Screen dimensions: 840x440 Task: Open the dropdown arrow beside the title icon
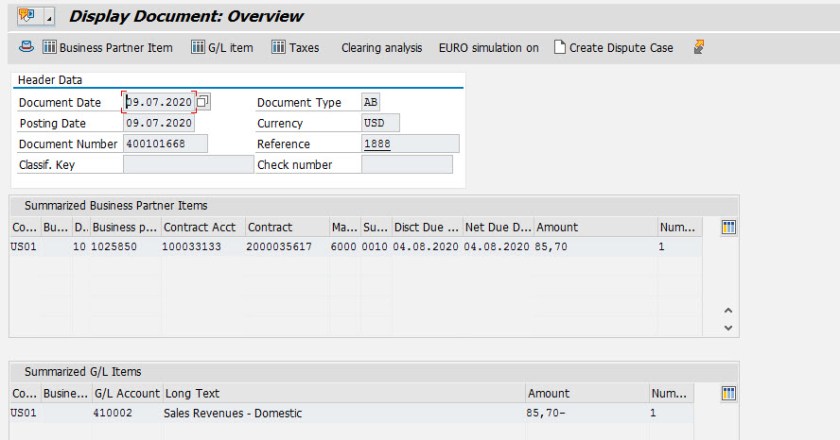(49, 18)
